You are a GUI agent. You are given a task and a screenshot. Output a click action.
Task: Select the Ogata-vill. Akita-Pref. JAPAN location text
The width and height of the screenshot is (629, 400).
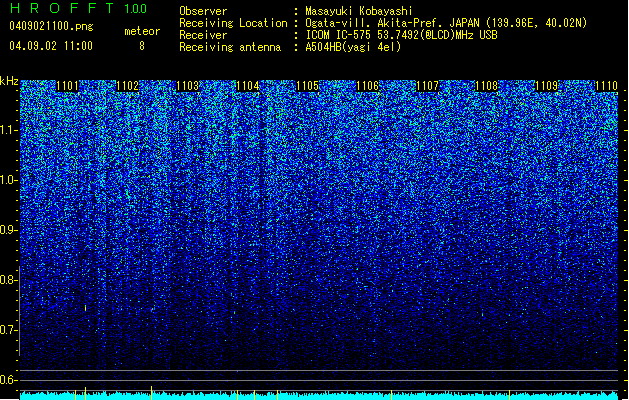tap(446, 23)
